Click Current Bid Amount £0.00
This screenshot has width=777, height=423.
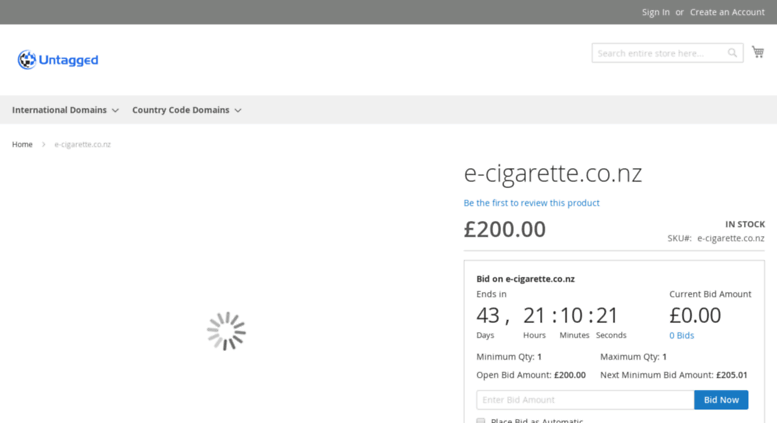pyautogui.click(x=695, y=315)
